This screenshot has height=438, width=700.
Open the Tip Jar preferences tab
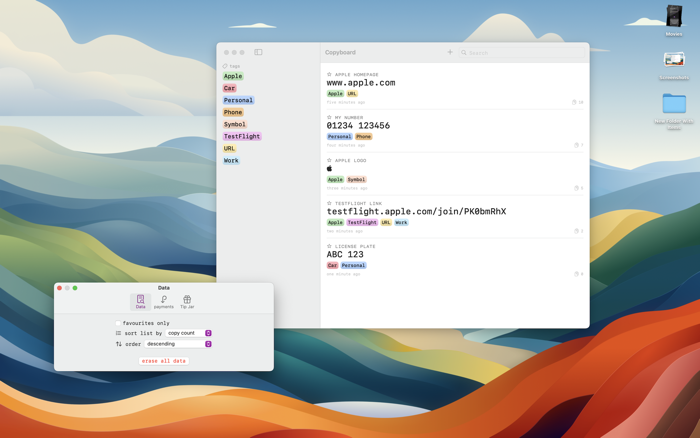(187, 302)
